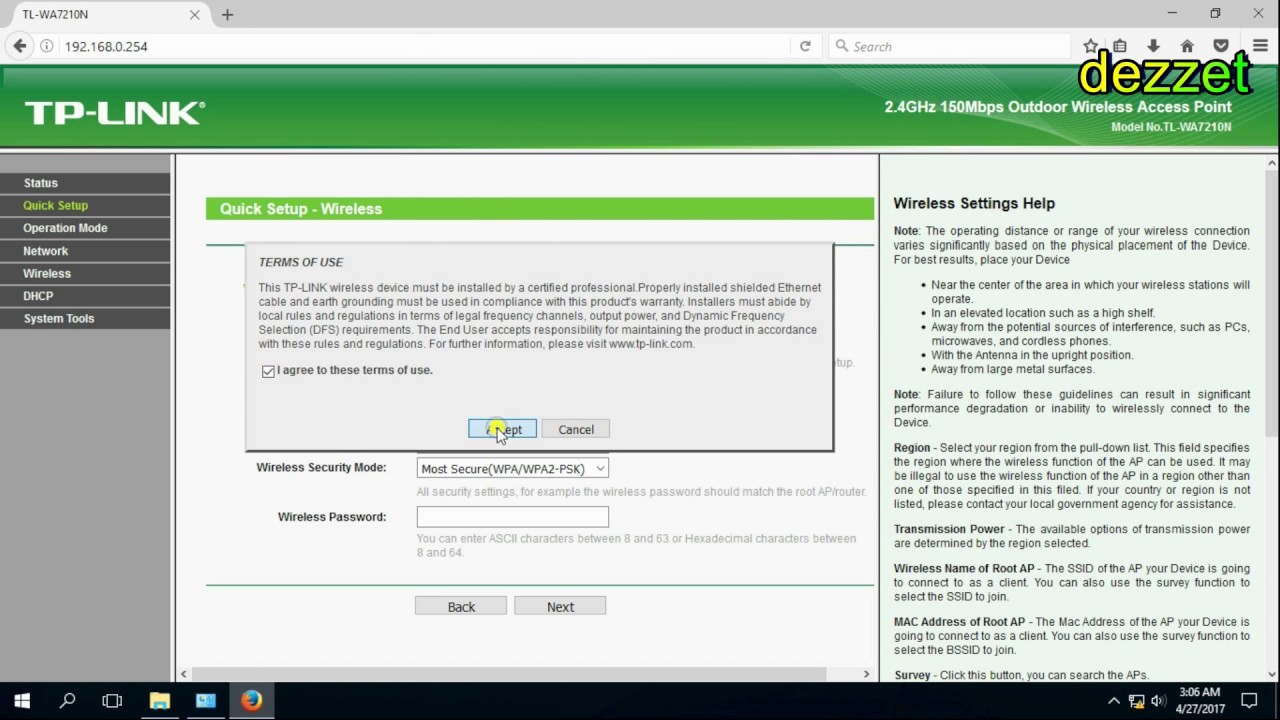Click the TERMS OF USE title
The width and height of the screenshot is (1280, 720).
coord(301,262)
